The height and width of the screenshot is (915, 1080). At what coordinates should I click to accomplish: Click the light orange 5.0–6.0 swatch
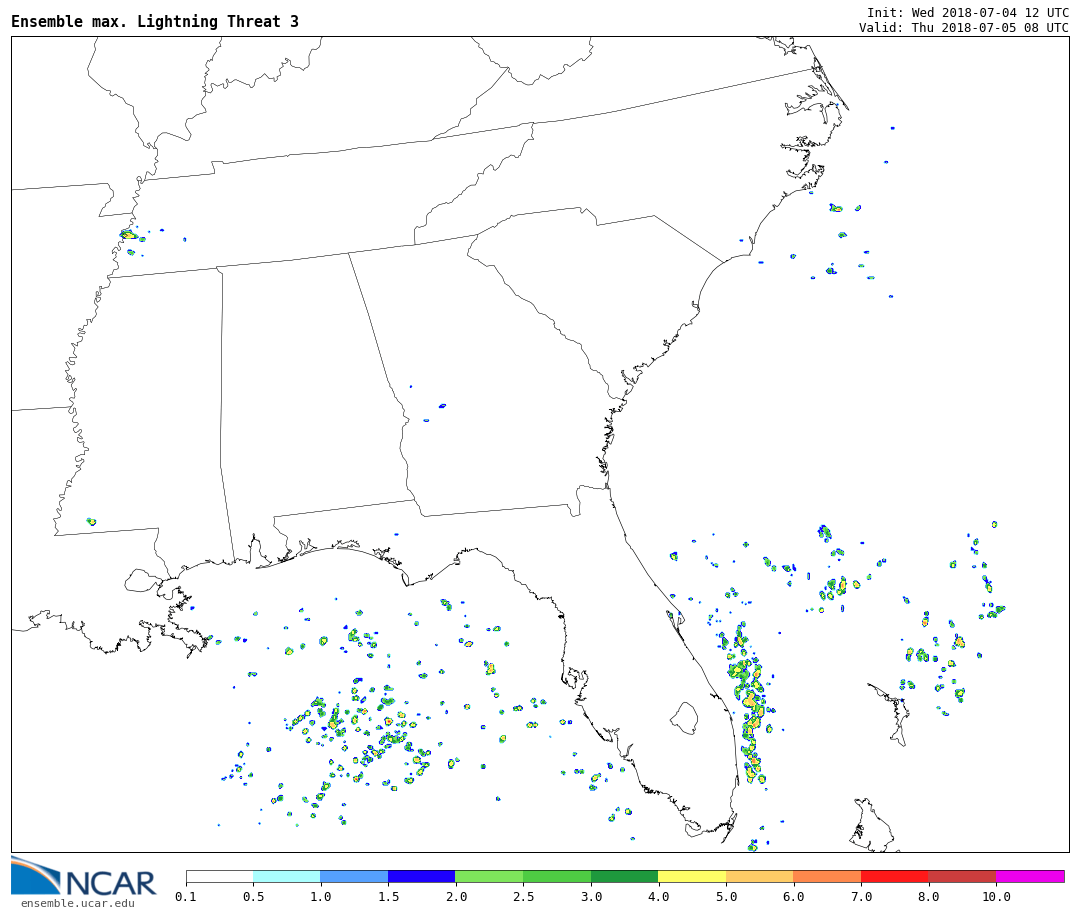[759, 876]
